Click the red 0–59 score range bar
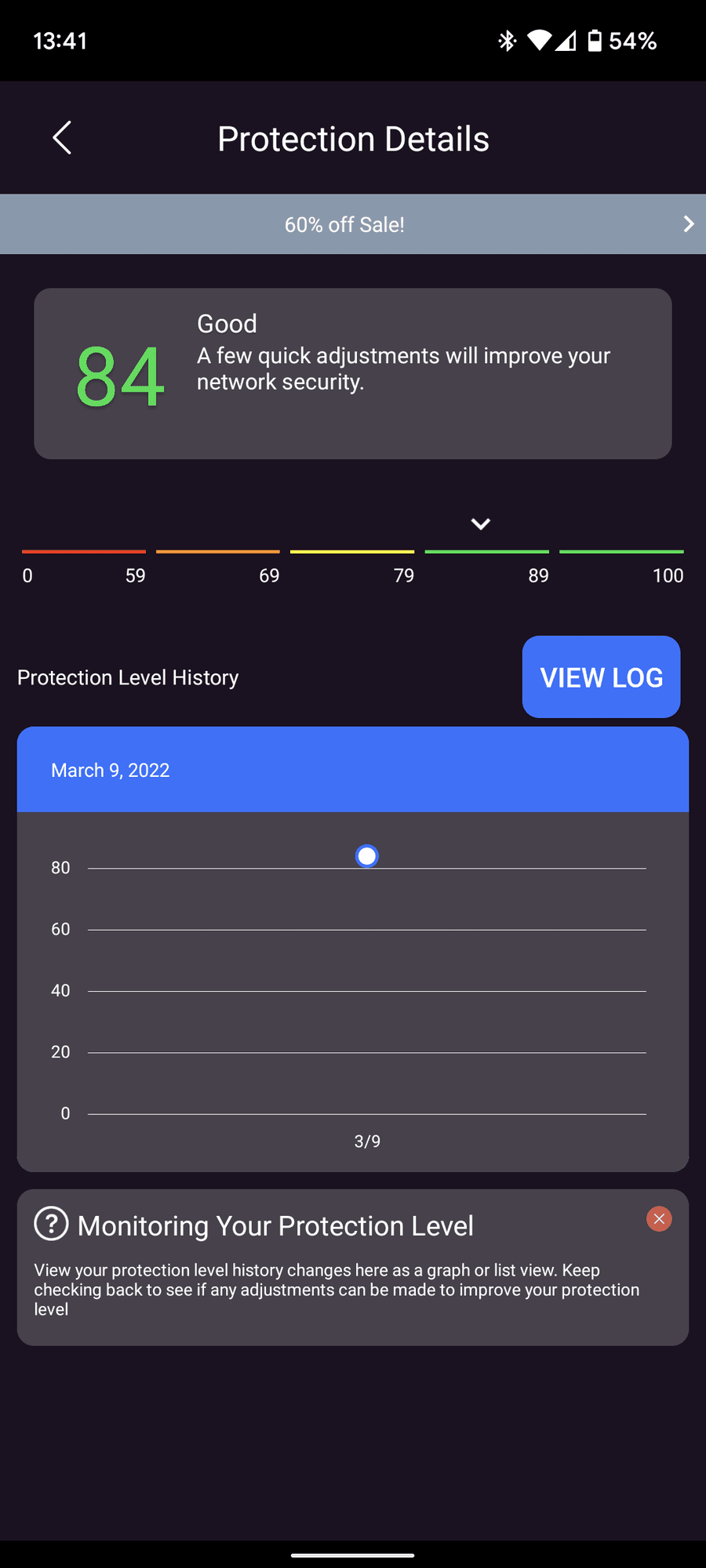Viewport: 706px width, 1568px height. (x=84, y=552)
